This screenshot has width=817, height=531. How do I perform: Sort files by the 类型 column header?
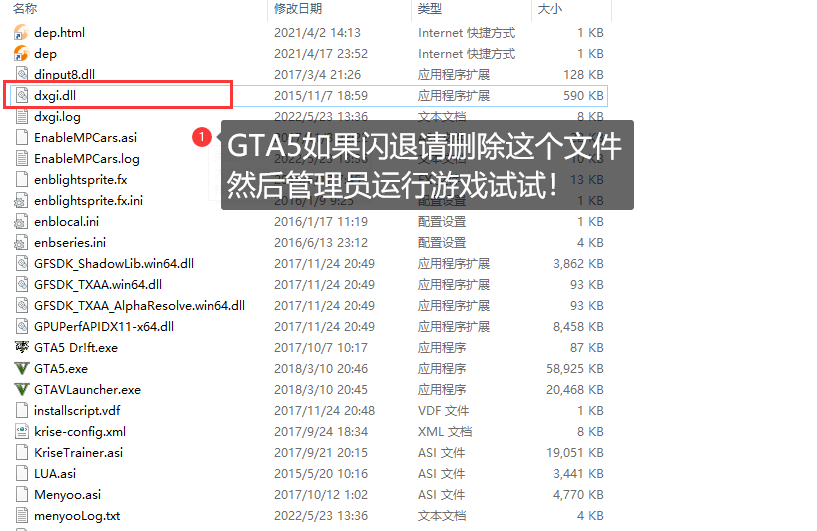[430, 9]
